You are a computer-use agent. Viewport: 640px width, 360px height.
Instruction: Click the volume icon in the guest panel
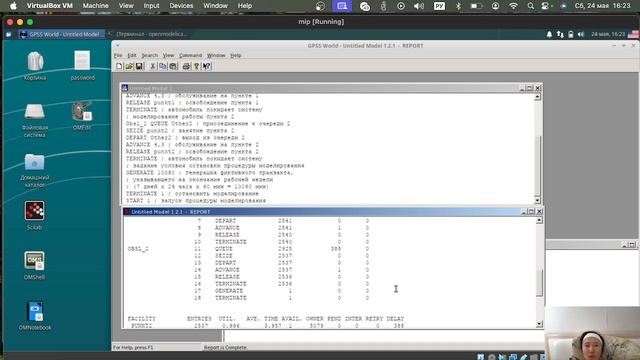tap(581, 35)
